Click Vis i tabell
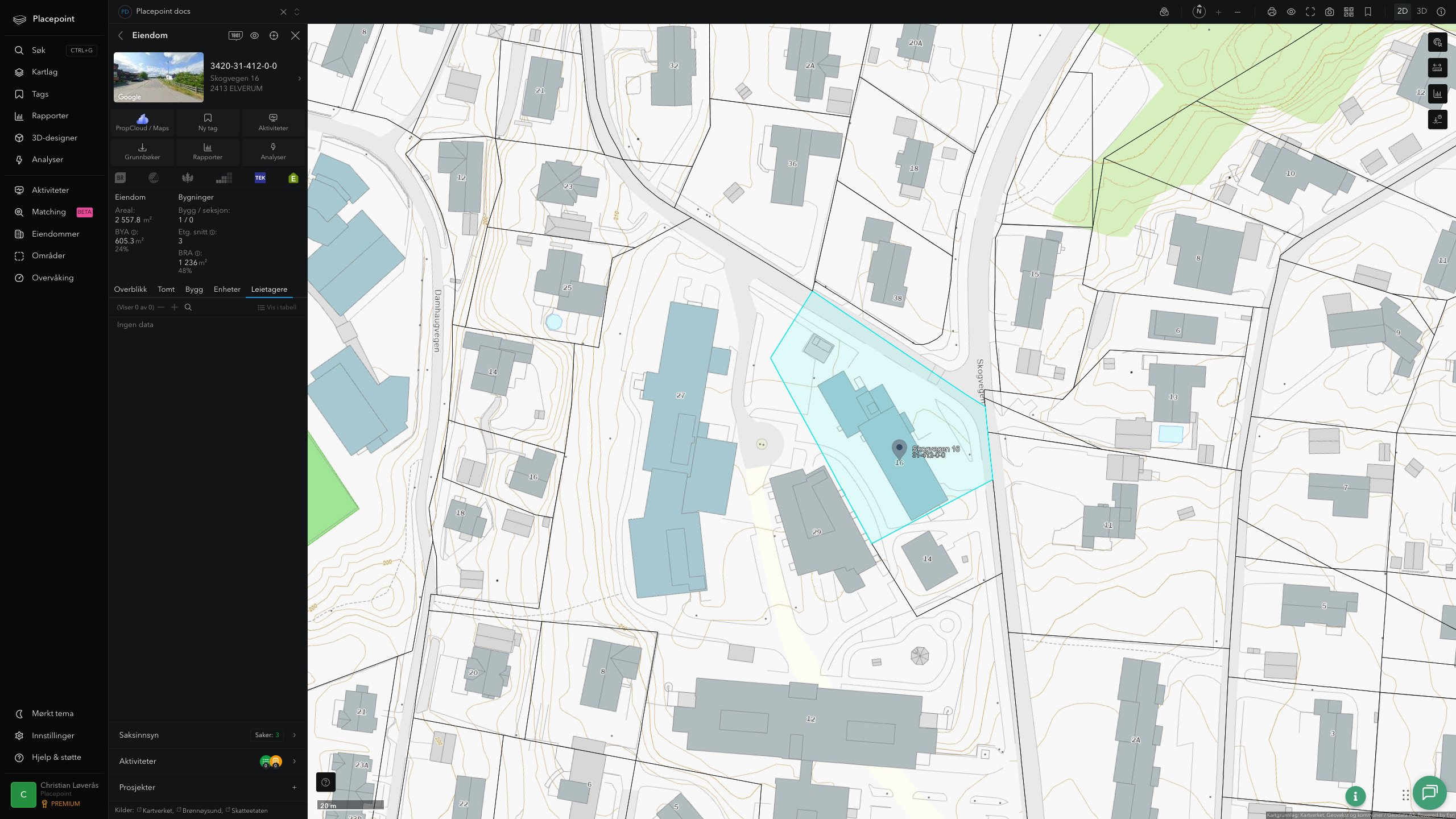Image resolution: width=1456 pixels, height=819 pixels. (x=277, y=307)
